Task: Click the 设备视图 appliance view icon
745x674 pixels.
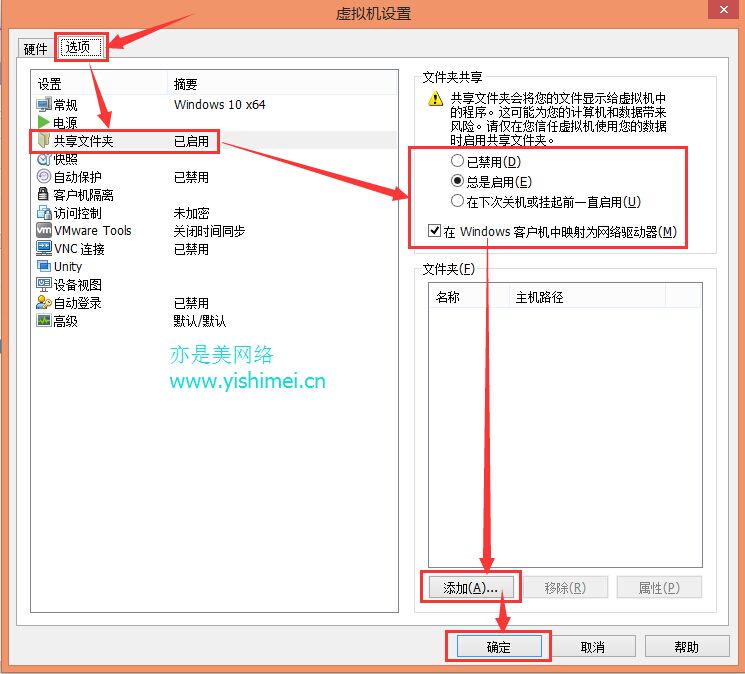Action: click(x=44, y=284)
